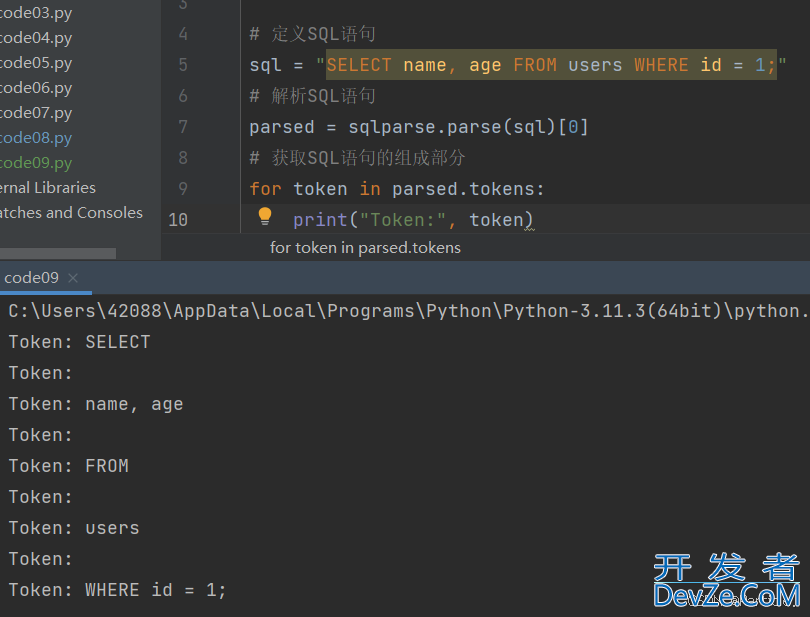Open code04.py in project tree
Image resolution: width=810 pixels, height=617 pixels.
click(36, 38)
